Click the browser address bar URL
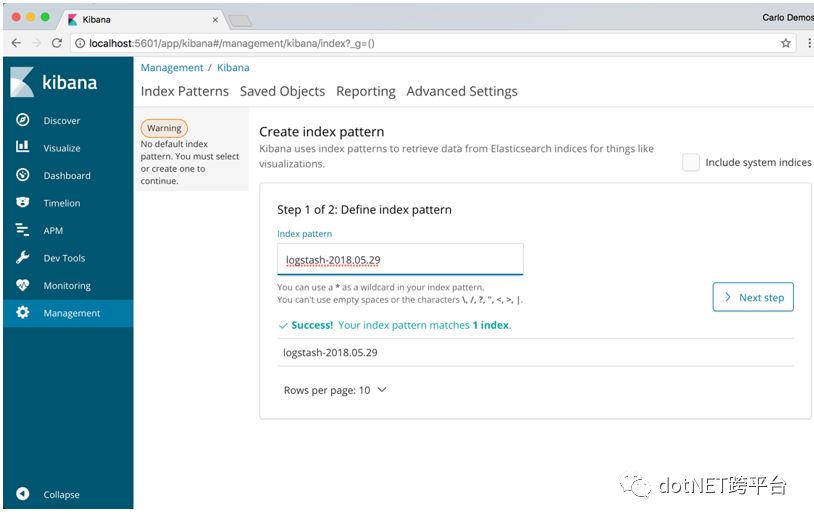Screen dimensions: 814x521 tap(232, 43)
